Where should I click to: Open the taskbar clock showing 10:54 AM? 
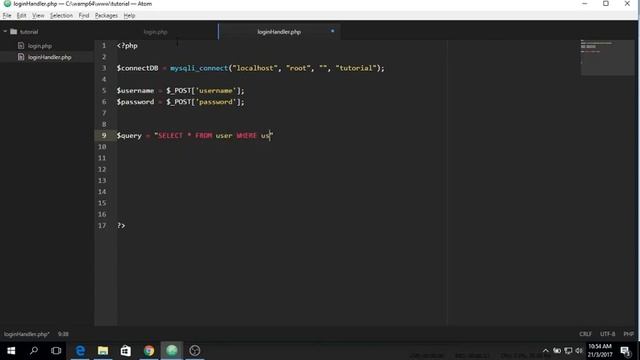coord(600,351)
